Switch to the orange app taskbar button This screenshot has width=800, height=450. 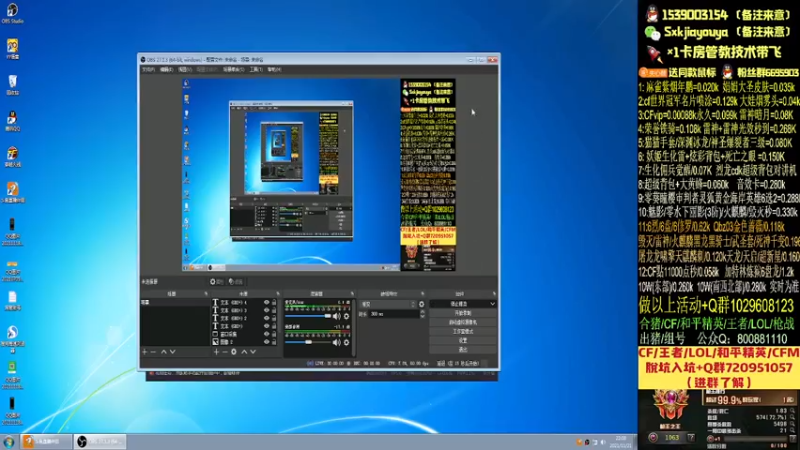[x=46, y=441]
